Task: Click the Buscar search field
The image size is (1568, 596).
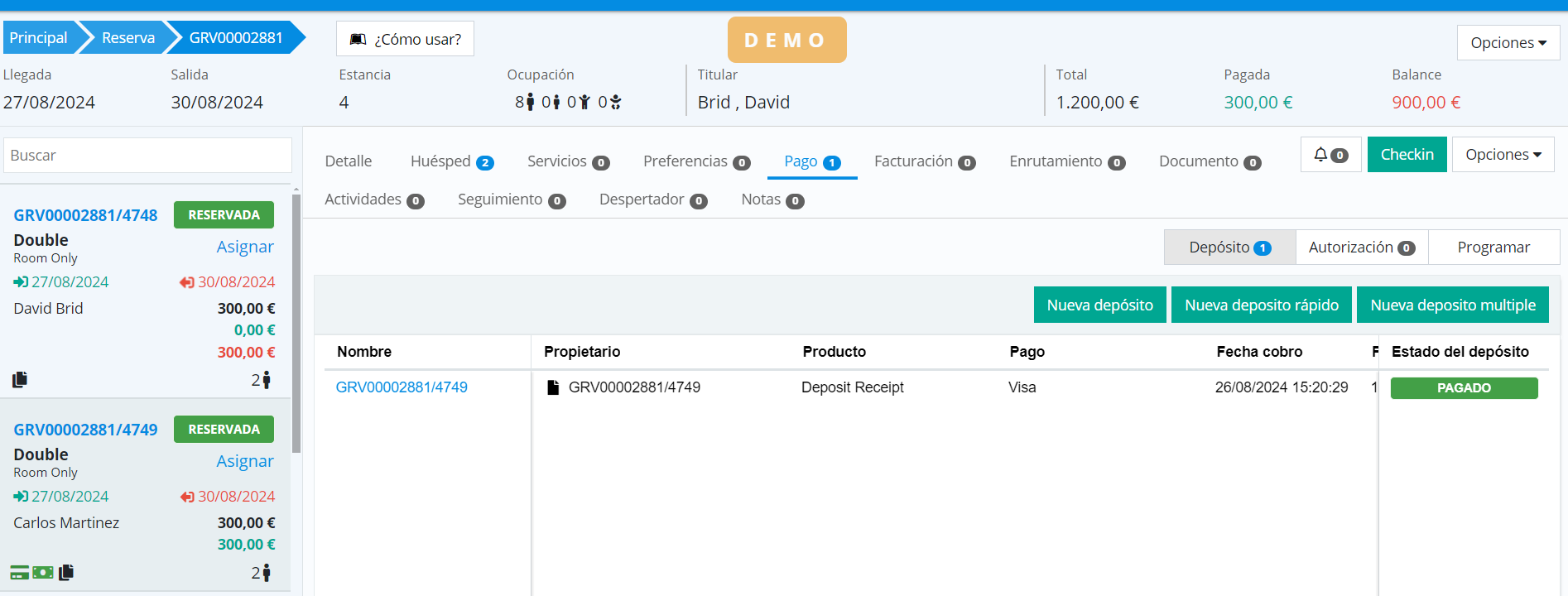Action: (147, 156)
